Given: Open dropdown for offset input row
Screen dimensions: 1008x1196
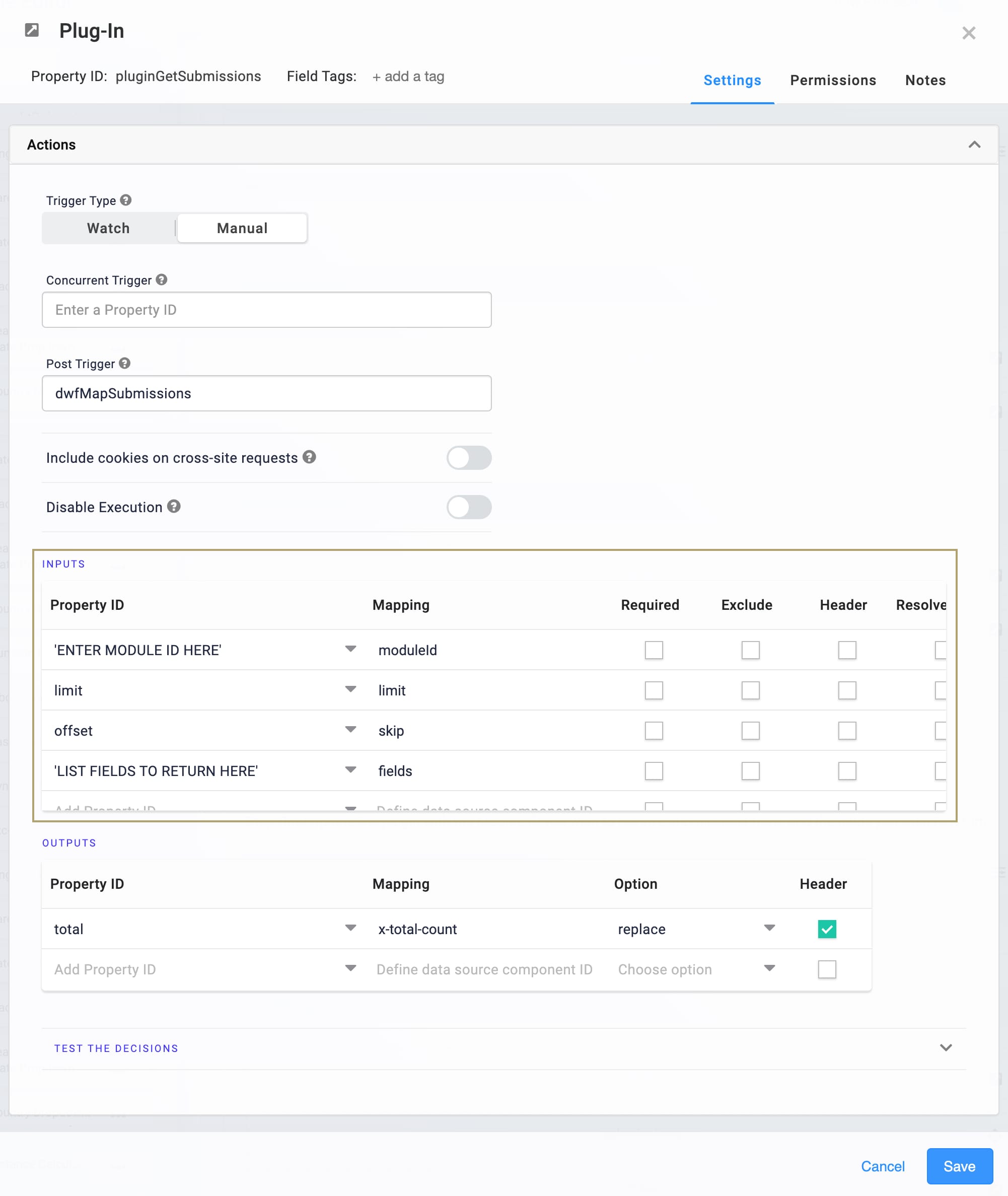Looking at the screenshot, I should click(351, 730).
